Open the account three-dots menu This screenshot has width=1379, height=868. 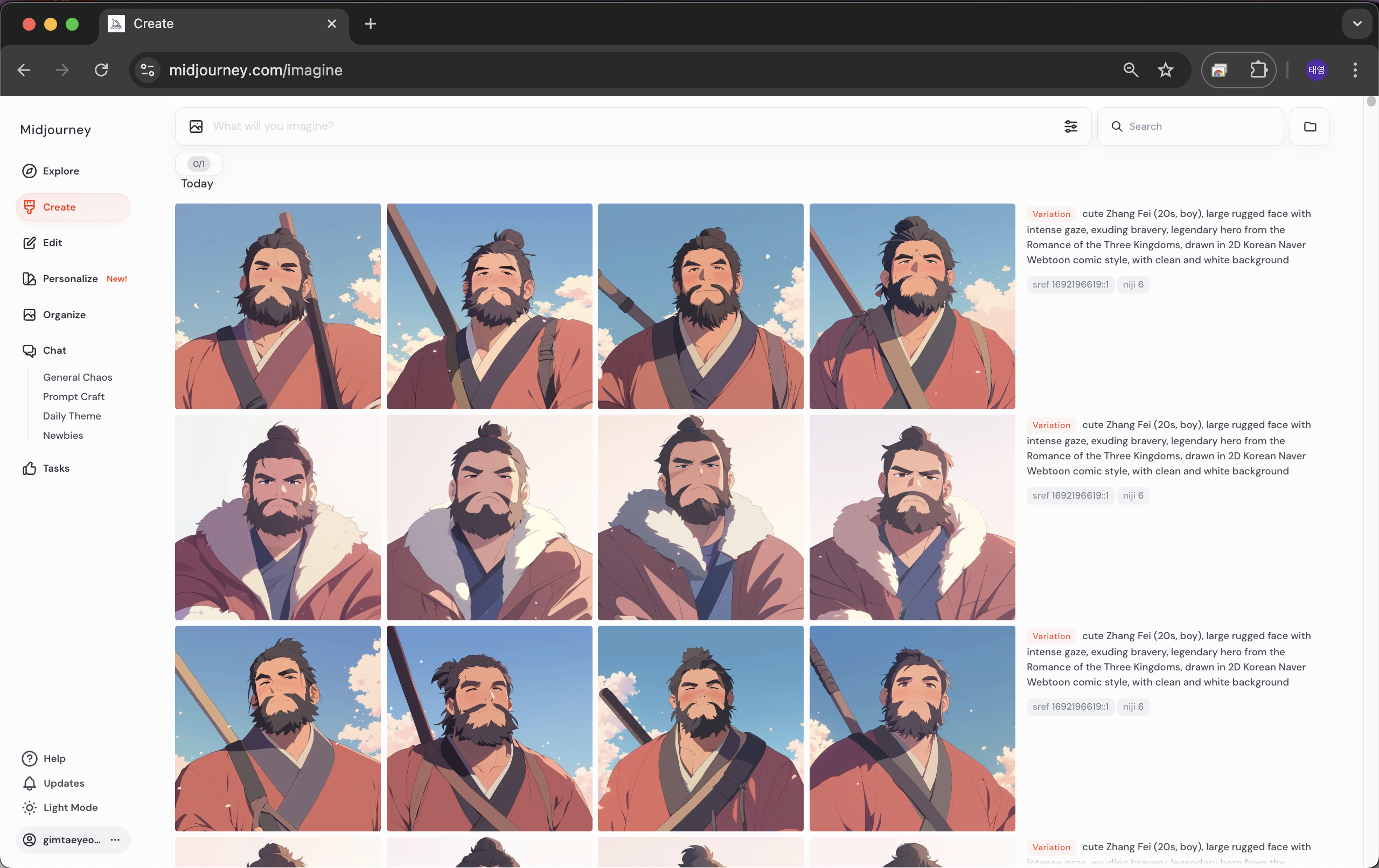coord(115,840)
